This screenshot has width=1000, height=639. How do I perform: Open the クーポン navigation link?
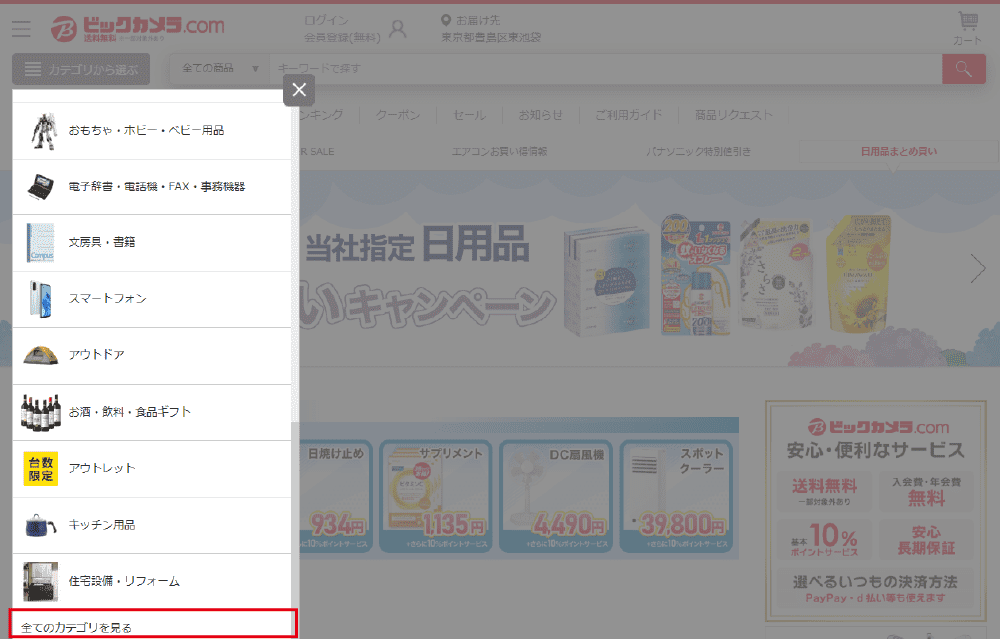click(x=397, y=115)
